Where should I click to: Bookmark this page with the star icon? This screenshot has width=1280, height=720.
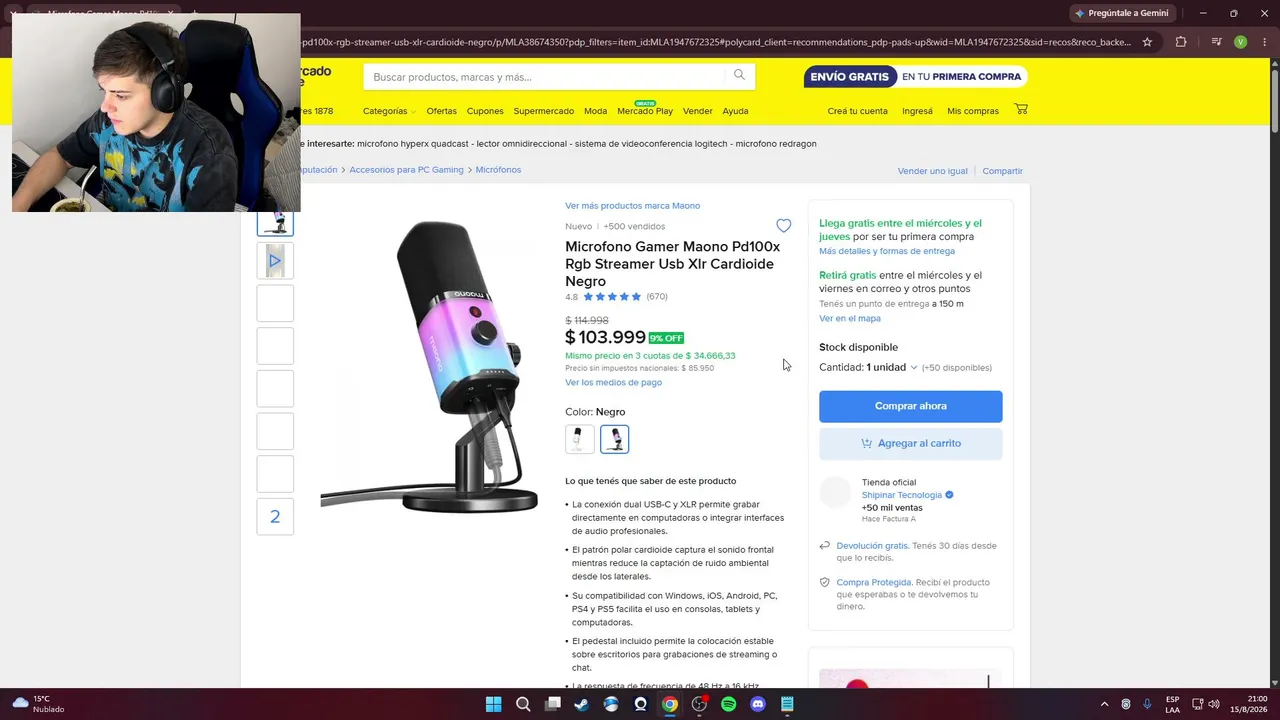pyautogui.click(x=1147, y=42)
